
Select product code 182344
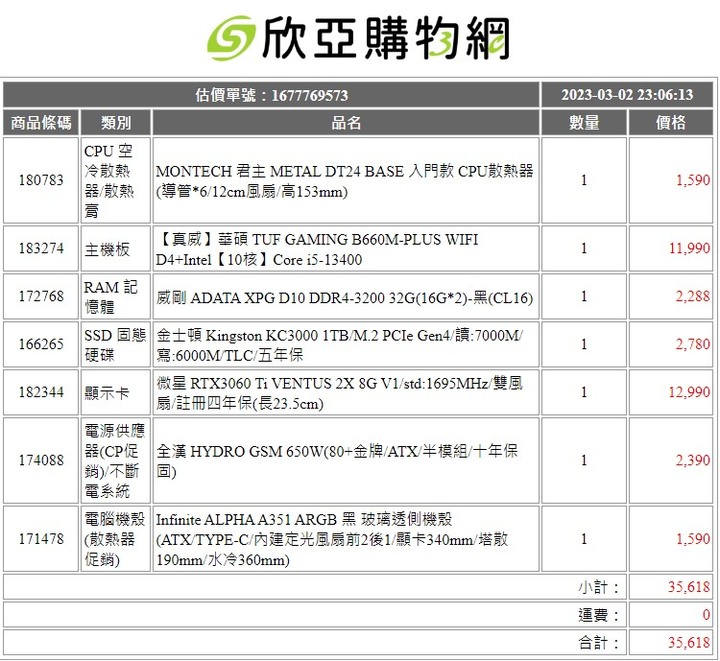(41, 392)
